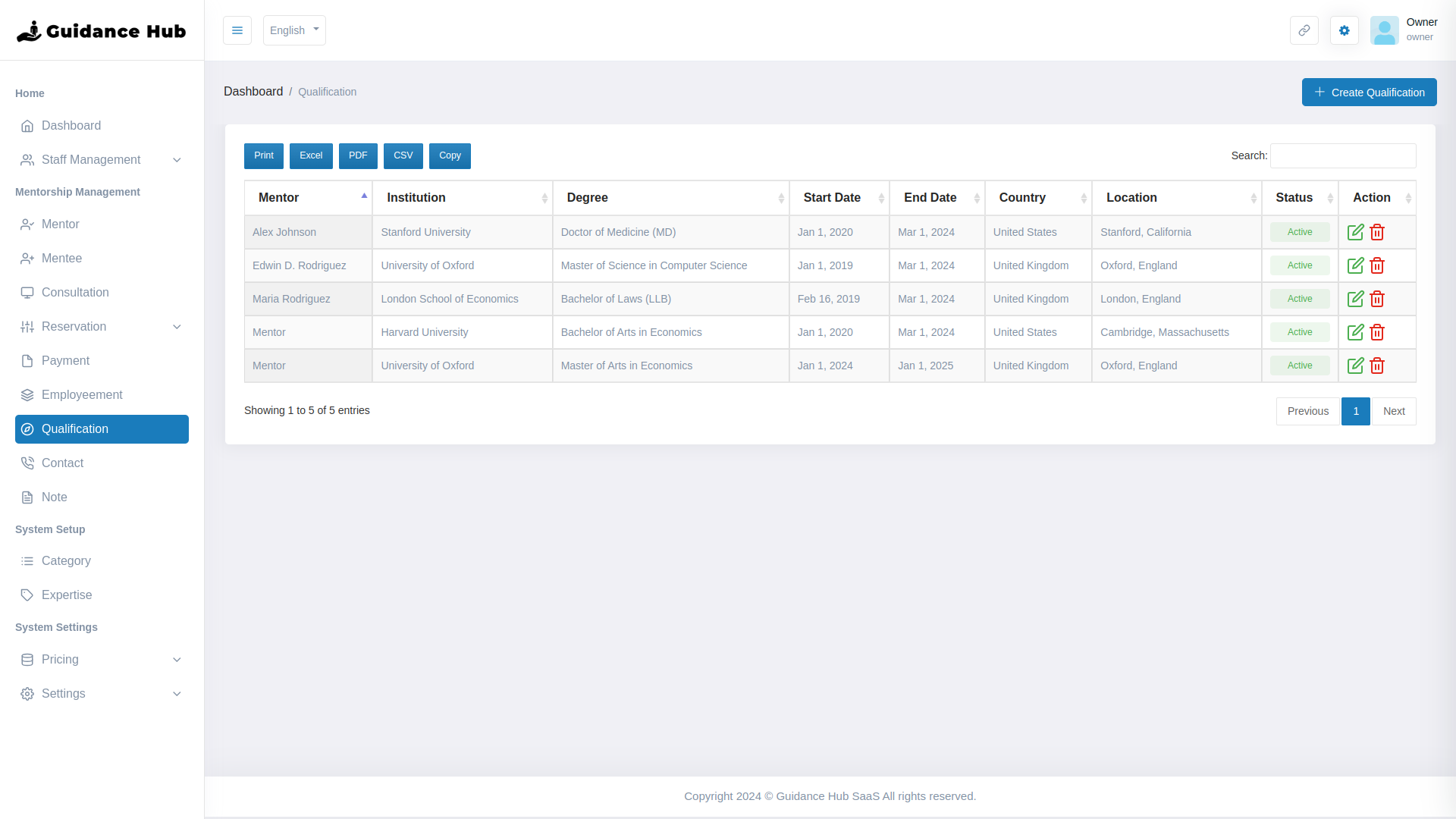Select the Qualification sidebar icon
The height and width of the screenshot is (819, 1456).
pos(27,429)
